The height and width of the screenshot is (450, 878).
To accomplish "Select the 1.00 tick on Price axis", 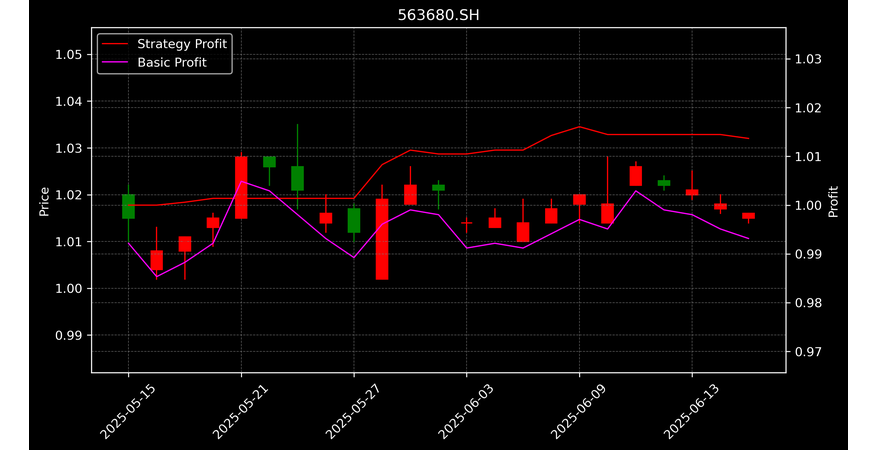I will click(69, 289).
